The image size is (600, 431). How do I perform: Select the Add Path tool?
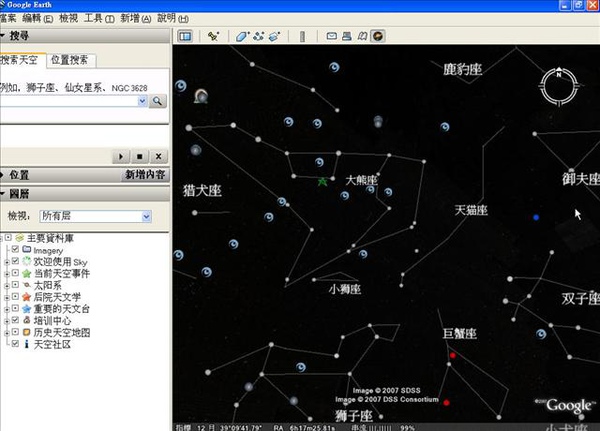coord(259,36)
